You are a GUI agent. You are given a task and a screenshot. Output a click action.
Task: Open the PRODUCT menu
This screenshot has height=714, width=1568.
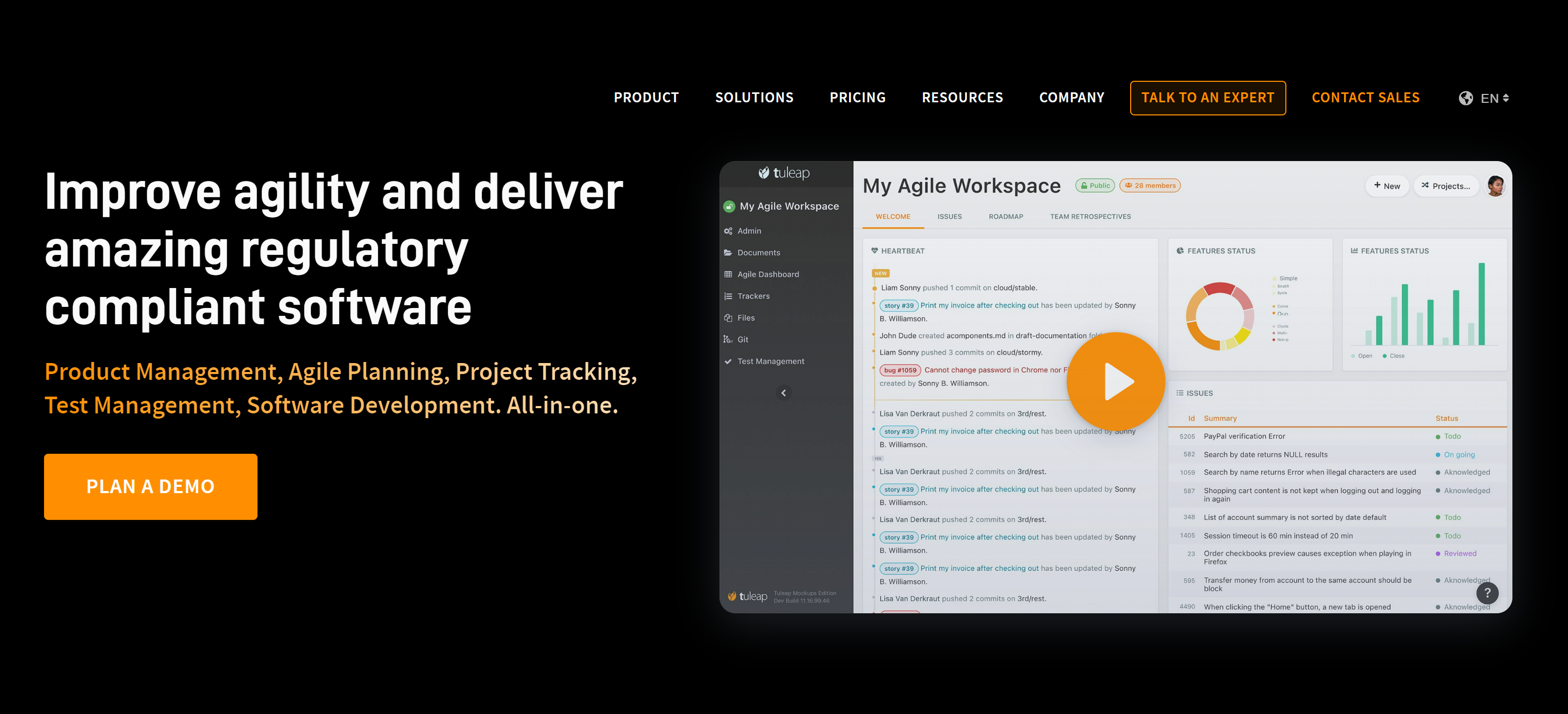646,98
